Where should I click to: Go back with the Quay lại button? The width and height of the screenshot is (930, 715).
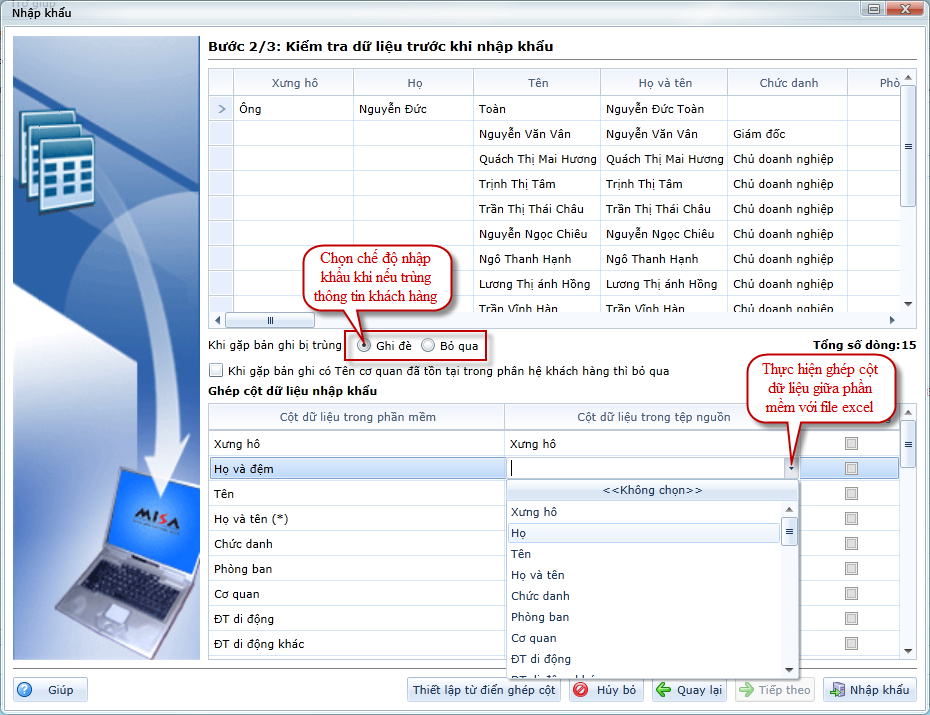coord(689,690)
